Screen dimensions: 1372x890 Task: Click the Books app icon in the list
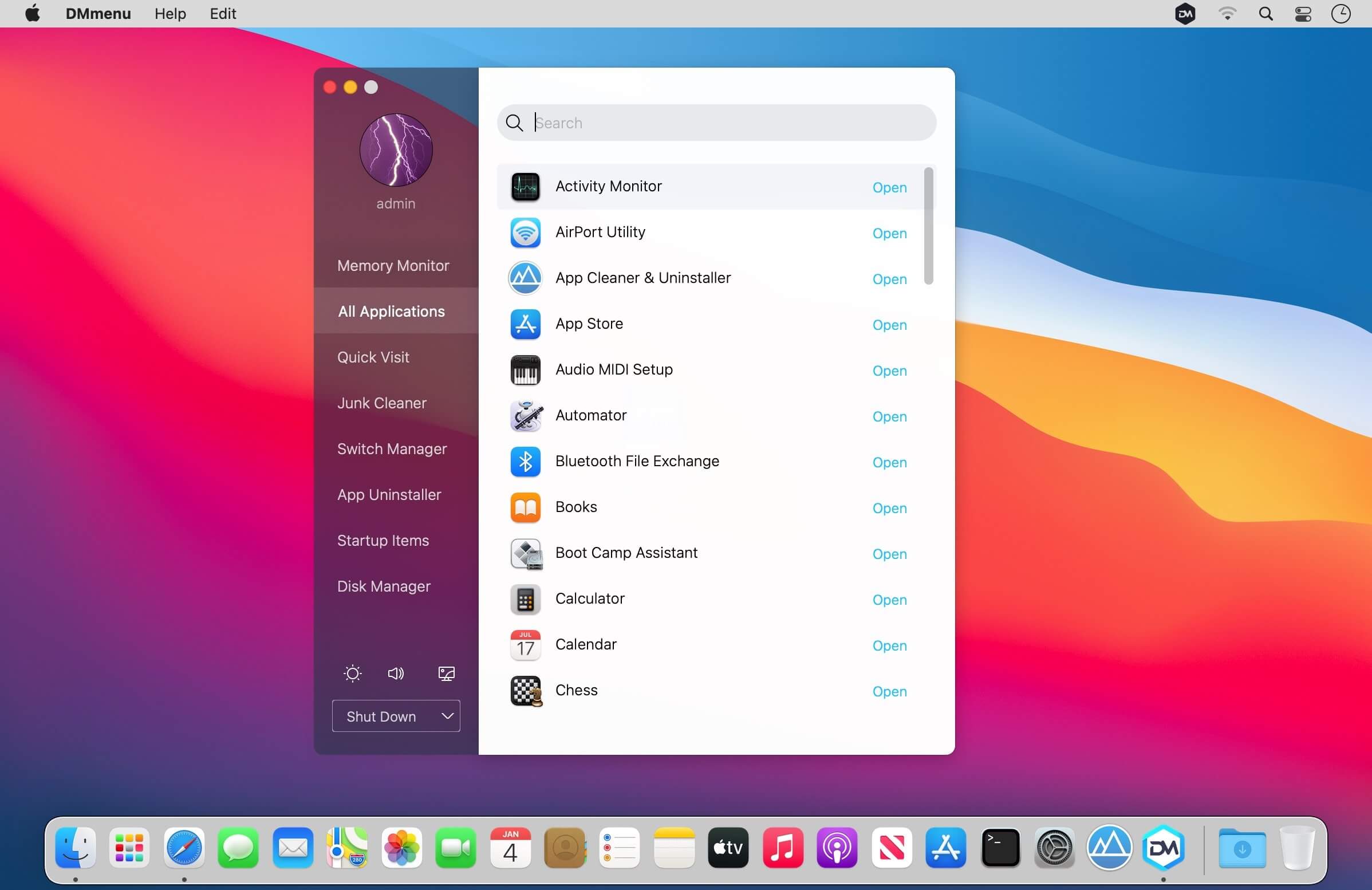click(525, 508)
